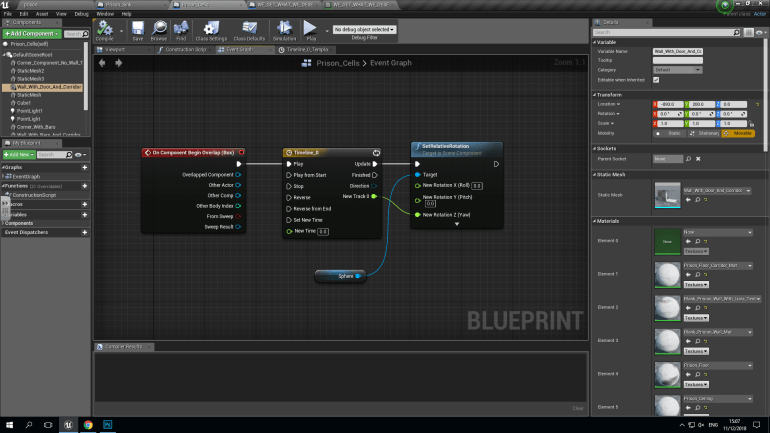Click the Details search field
The image size is (770, 433).
666,32
